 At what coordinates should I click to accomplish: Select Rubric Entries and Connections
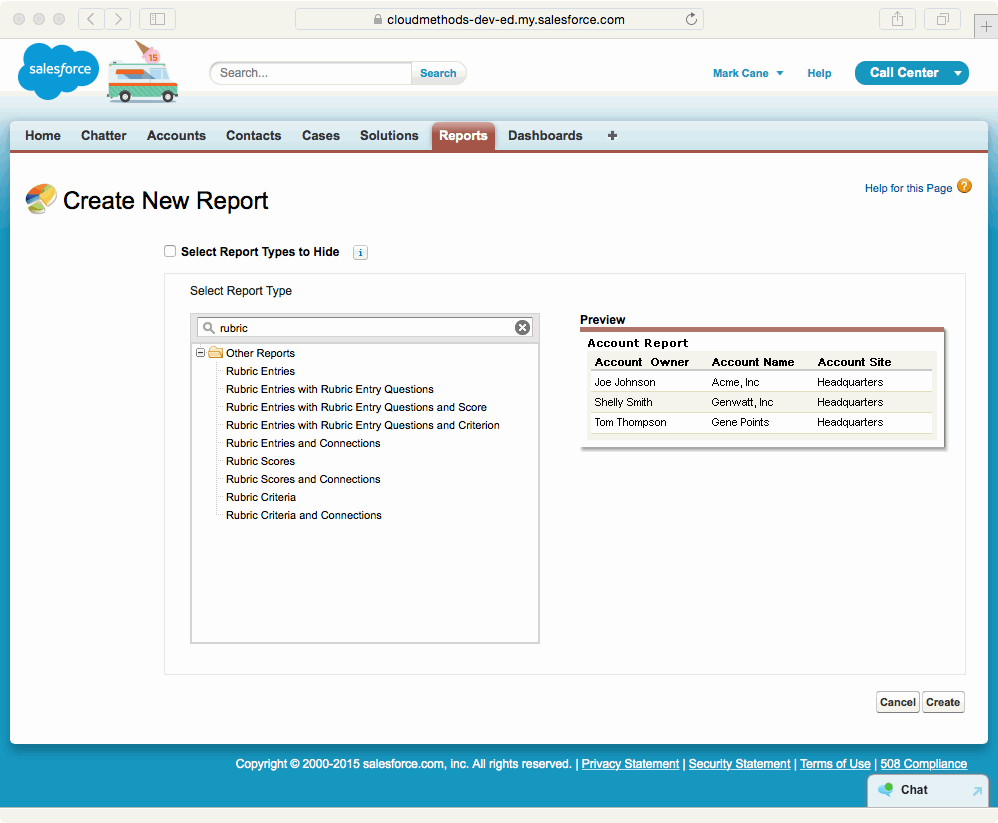(x=303, y=443)
